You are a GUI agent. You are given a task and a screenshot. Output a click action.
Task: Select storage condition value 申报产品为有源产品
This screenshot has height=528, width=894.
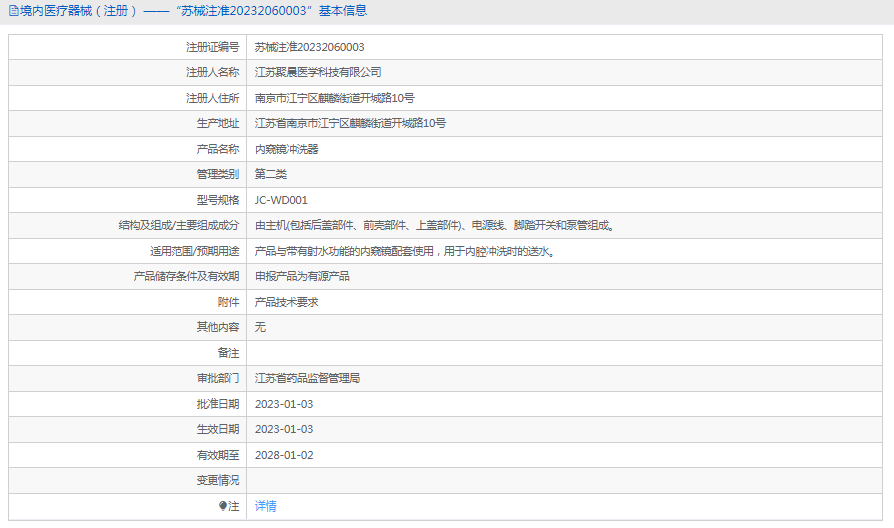(302, 276)
